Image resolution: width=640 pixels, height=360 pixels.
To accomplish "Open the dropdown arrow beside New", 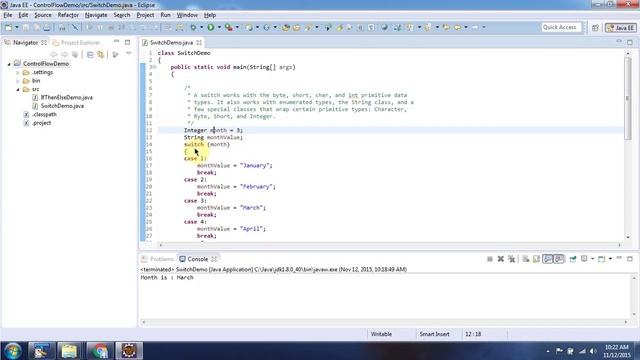I will point(17,27).
